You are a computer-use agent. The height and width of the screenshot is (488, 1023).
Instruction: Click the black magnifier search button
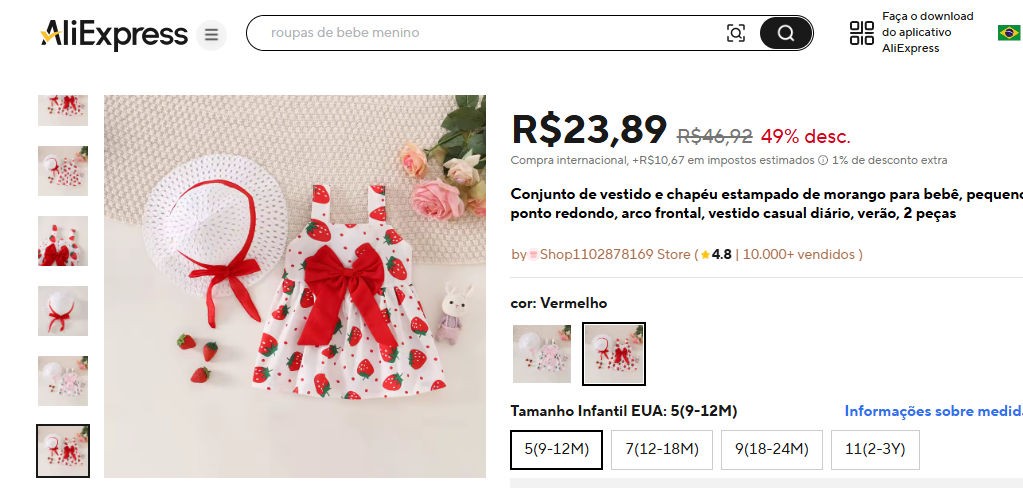pos(786,33)
